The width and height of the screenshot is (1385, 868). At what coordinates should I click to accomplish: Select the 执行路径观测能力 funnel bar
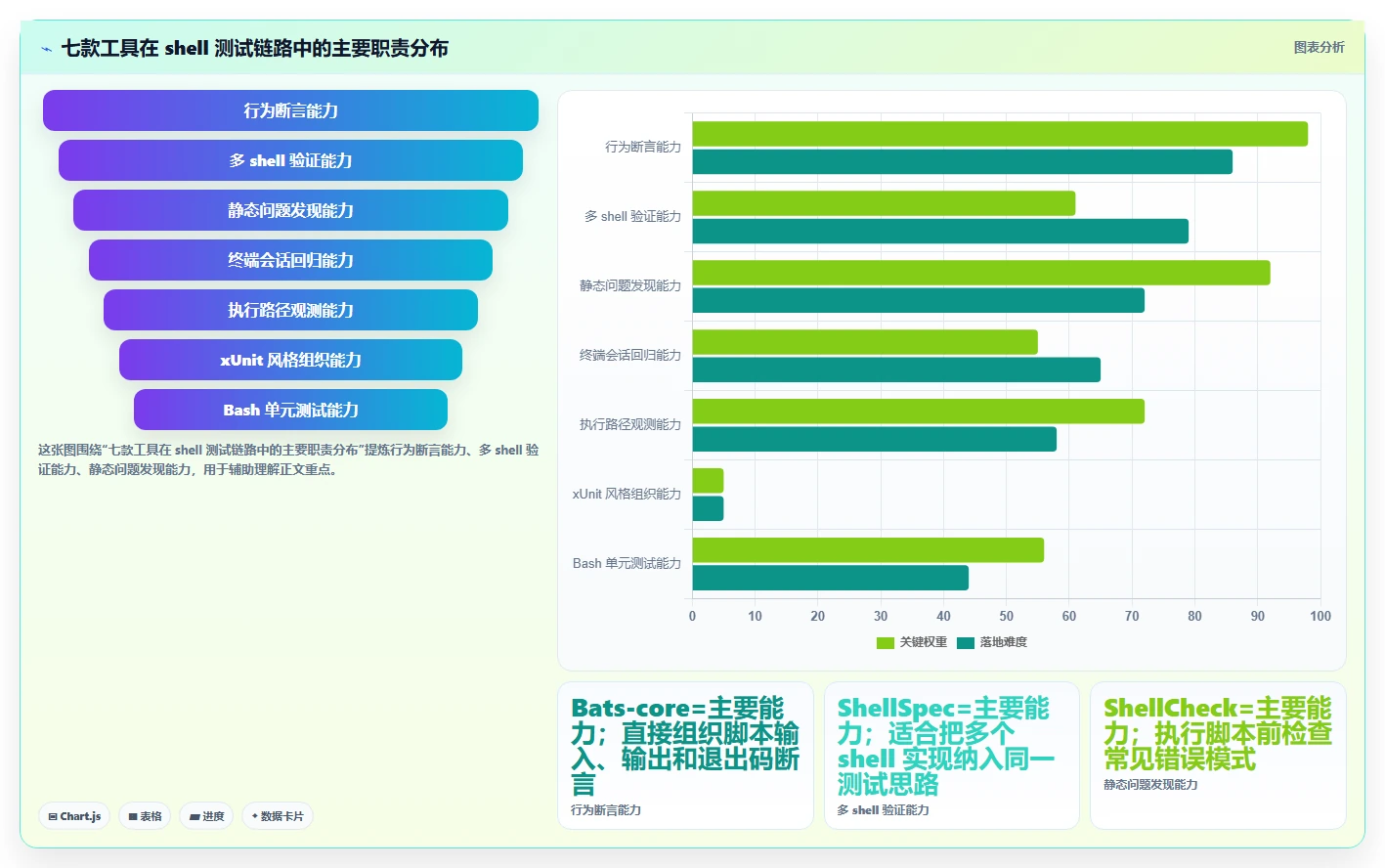pyautogui.click(x=290, y=310)
